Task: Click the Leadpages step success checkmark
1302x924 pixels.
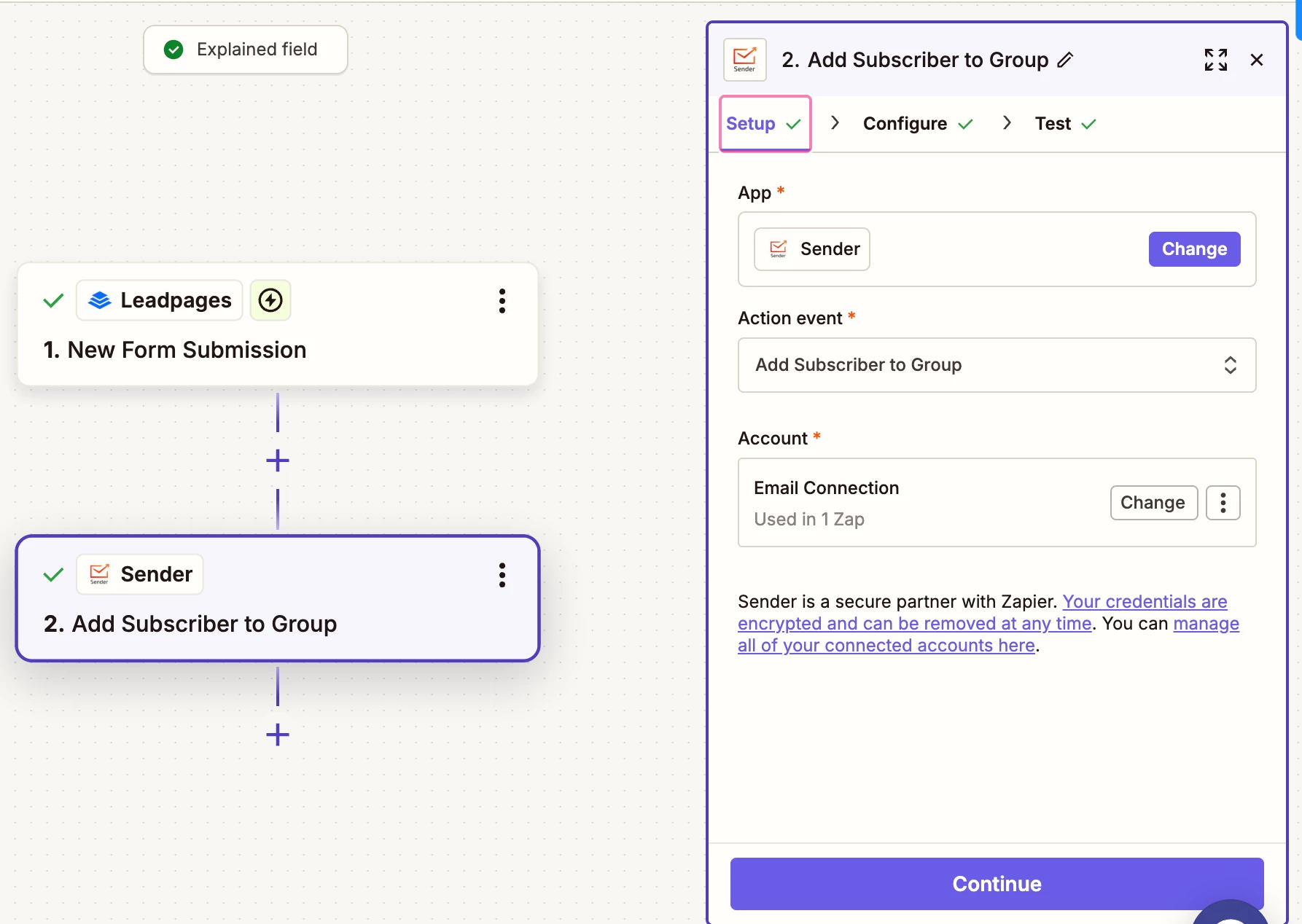Action: click(53, 300)
